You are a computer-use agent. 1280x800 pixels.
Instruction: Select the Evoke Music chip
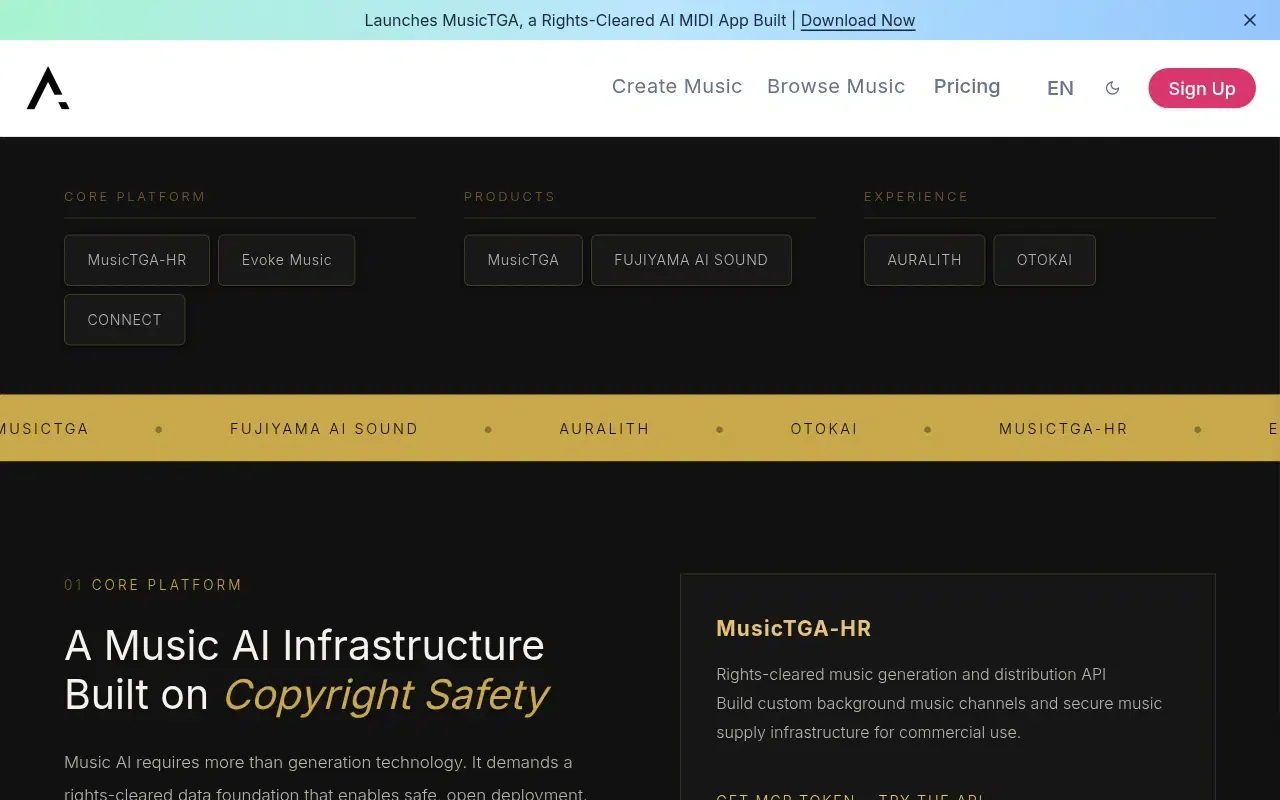pos(286,260)
